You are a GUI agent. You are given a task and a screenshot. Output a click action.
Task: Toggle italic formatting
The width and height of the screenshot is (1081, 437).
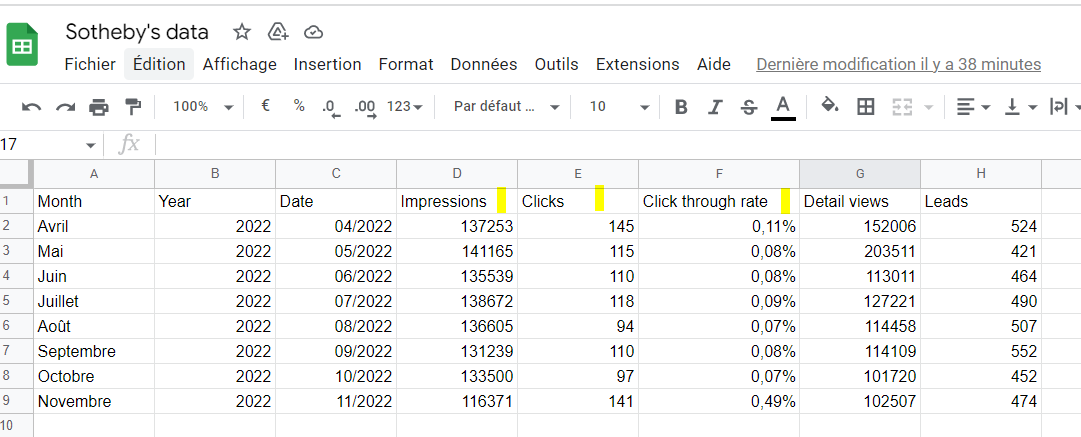[x=714, y=107]
